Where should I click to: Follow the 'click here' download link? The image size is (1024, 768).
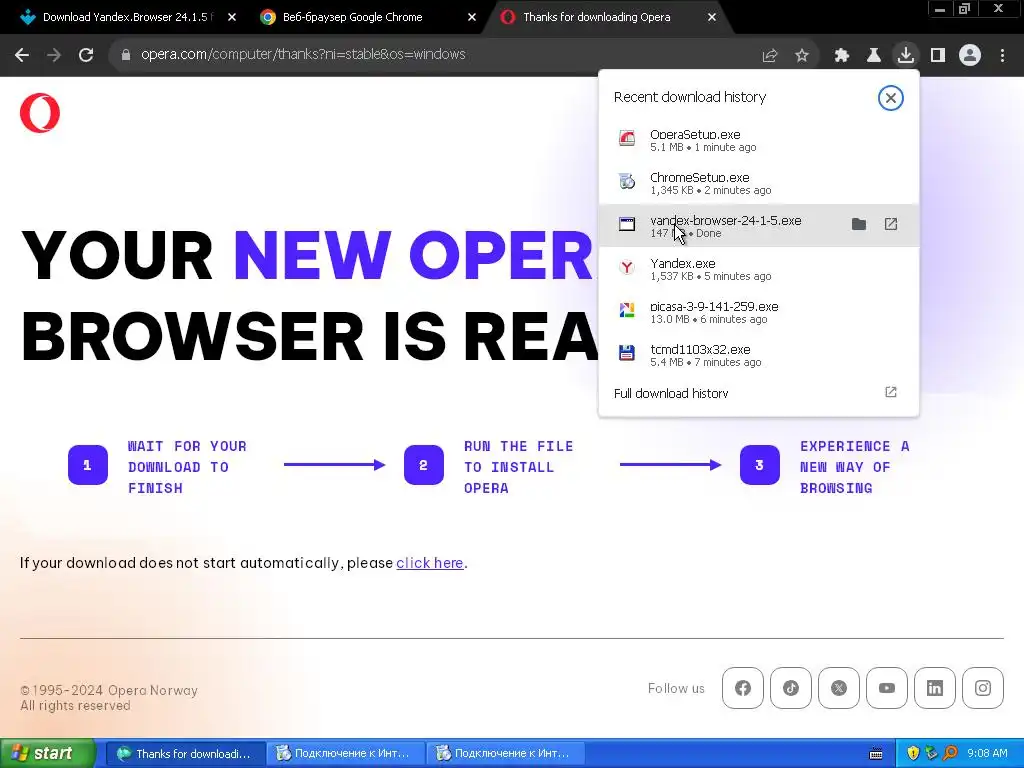[x=430, y=563]
